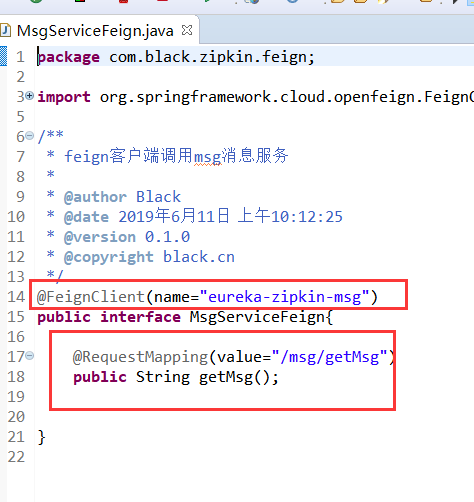The width and height of the screenshot is (474, 502).
Task: Collapse the getMsg method at line 17
Action: pos(30,356)
